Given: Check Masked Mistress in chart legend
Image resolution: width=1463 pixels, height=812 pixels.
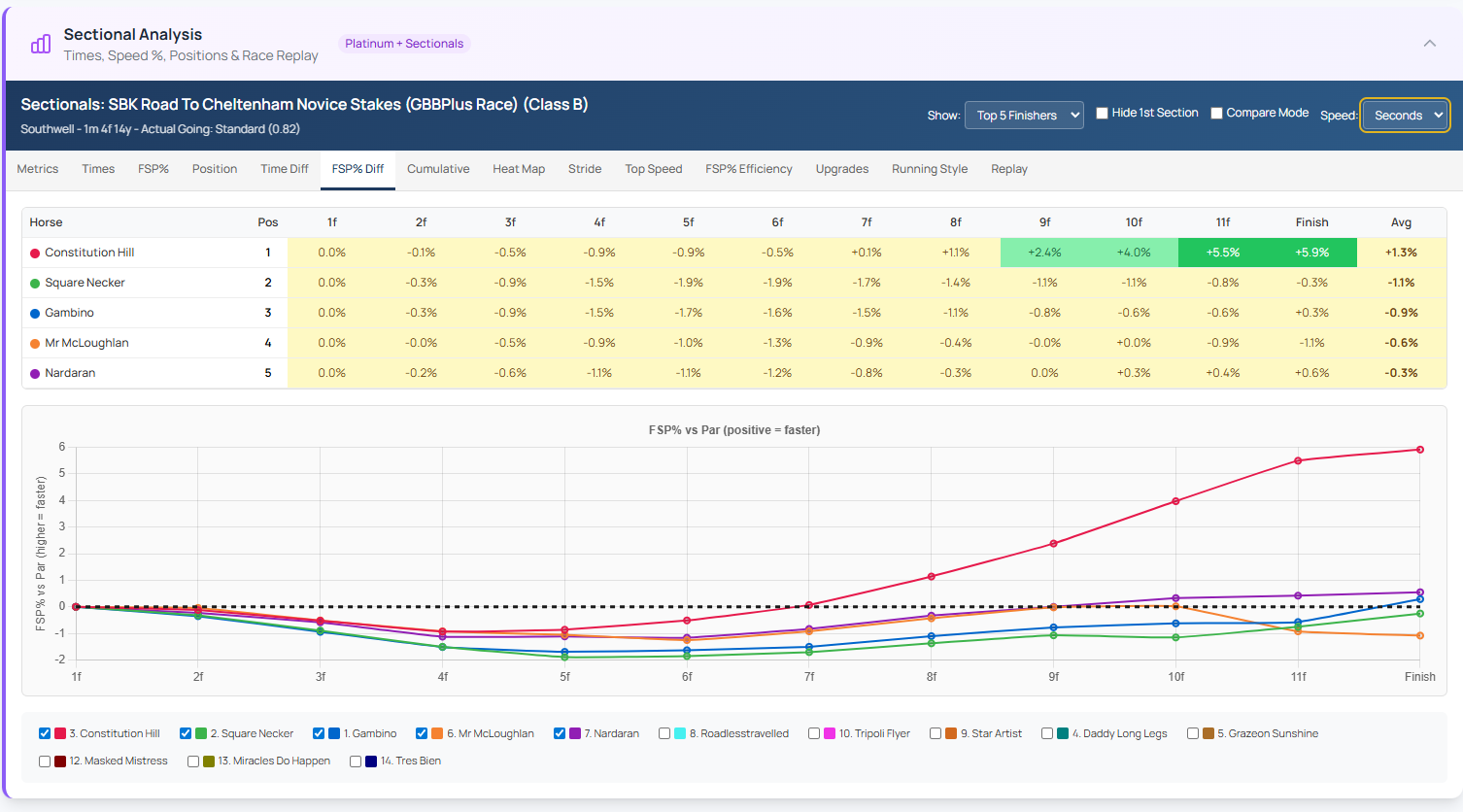Looking at the screenshot, I should click(x=45, y=761).
